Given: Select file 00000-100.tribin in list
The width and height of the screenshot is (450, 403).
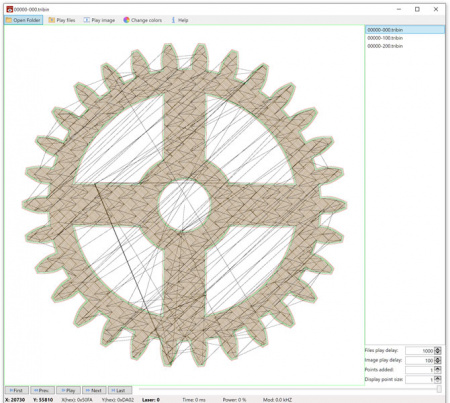Looking at the screenshot, I should 405,38.
